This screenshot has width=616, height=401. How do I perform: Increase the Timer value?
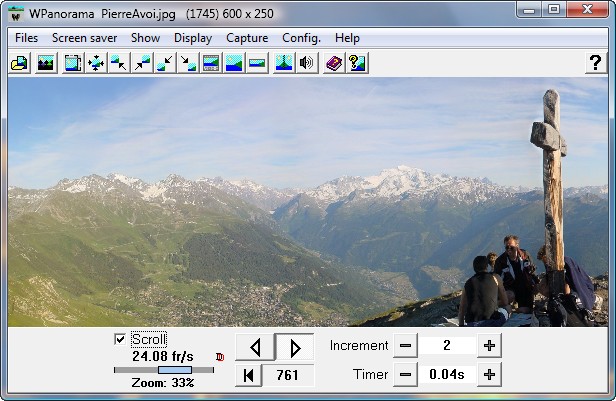(489, 375)
